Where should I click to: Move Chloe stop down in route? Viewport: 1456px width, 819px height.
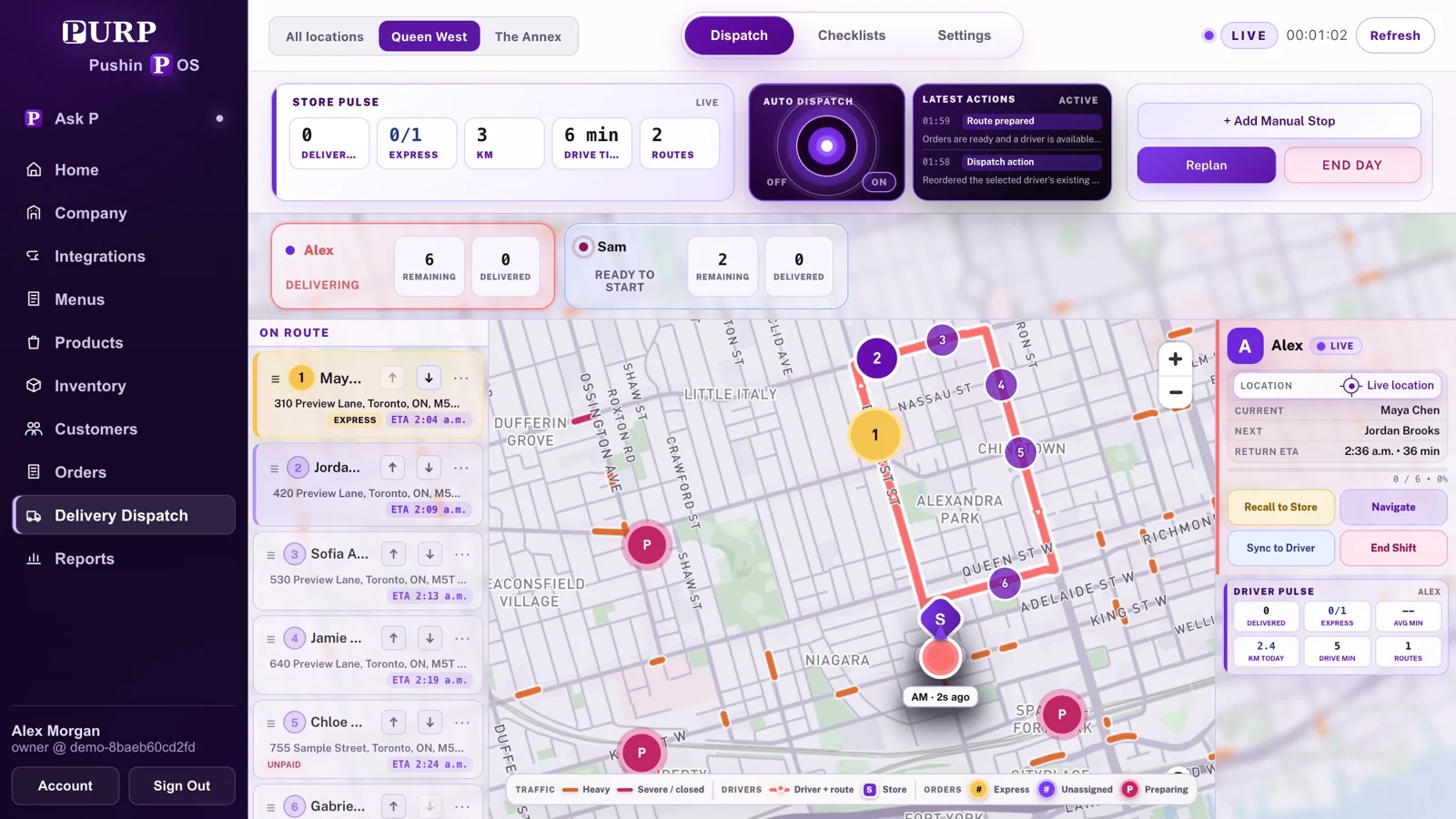(430, 723)
